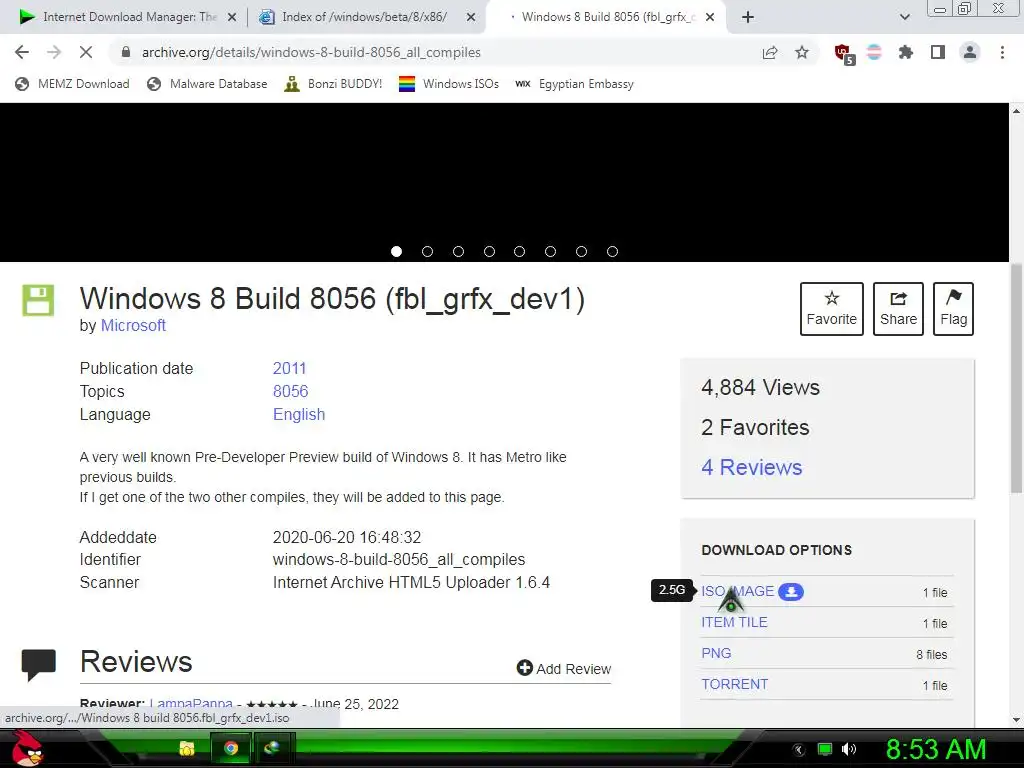The height and width of the screenshot is (768, 1024).
Task: Open the MEMZ Download bookmark
Action: click(72, 84)
